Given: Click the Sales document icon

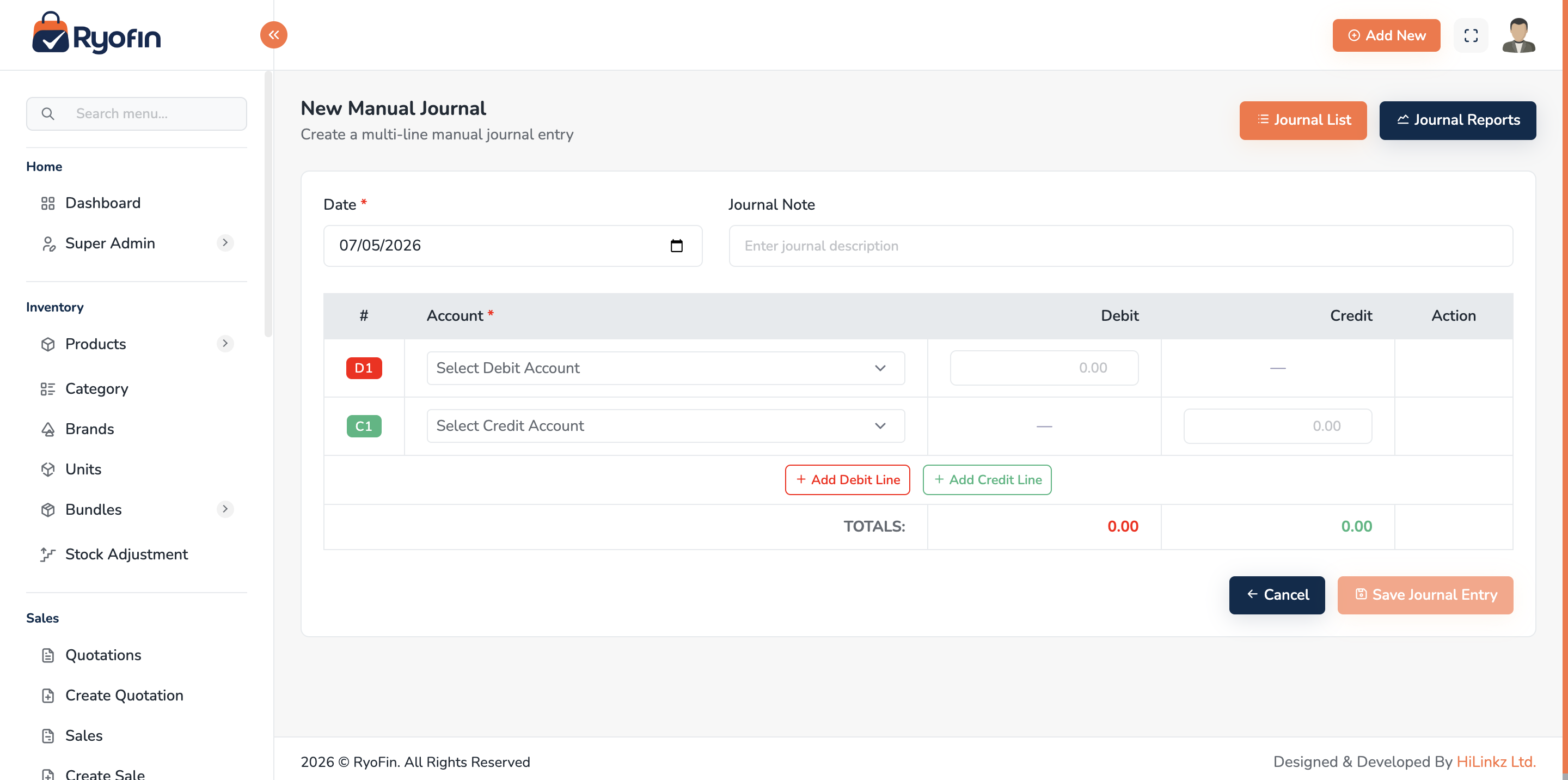Looking at the screenshot, I should pyautogui.click(x=47, y=735).
